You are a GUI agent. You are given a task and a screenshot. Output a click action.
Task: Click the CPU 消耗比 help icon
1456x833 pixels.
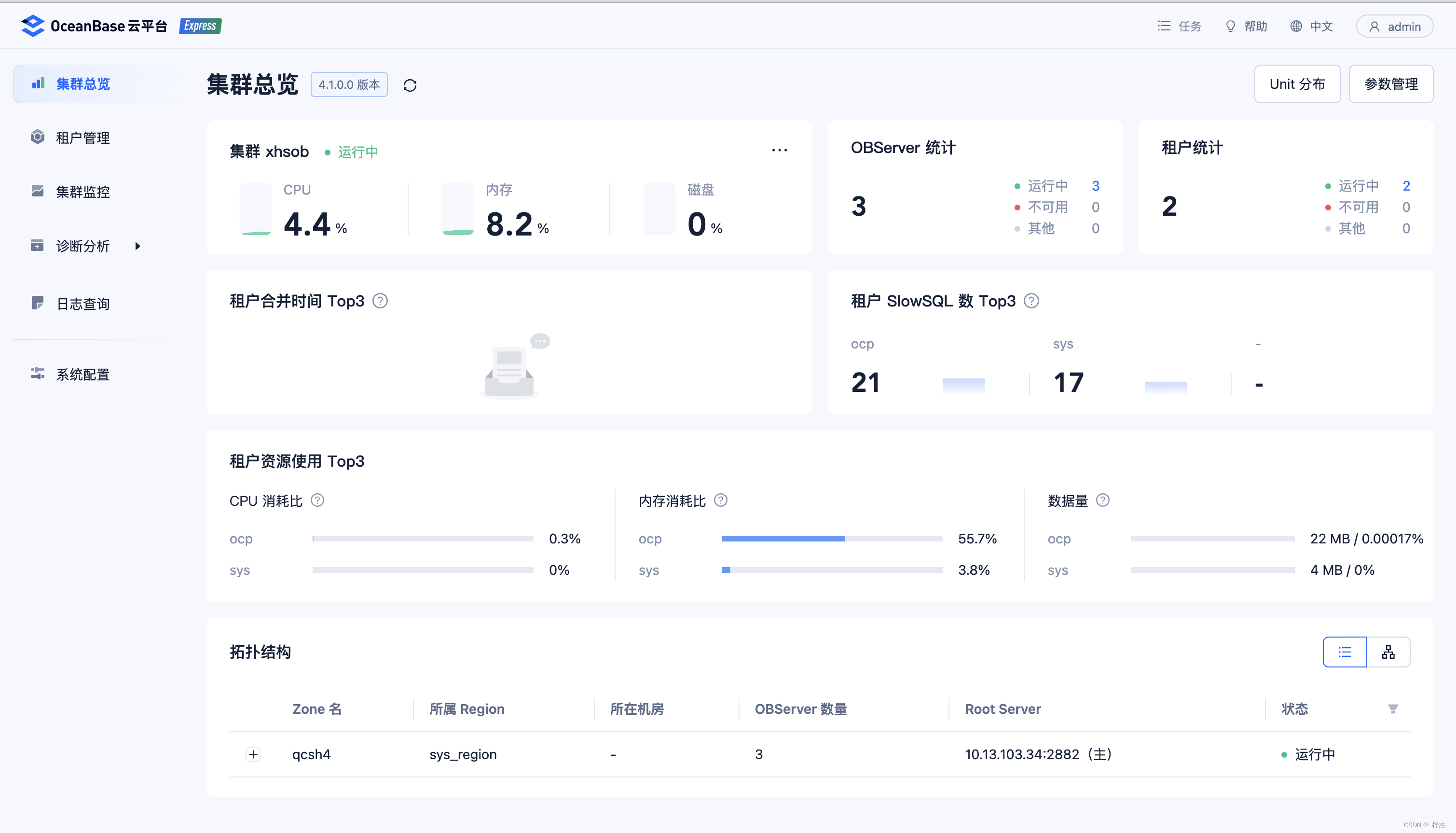(x=317, y=500)
